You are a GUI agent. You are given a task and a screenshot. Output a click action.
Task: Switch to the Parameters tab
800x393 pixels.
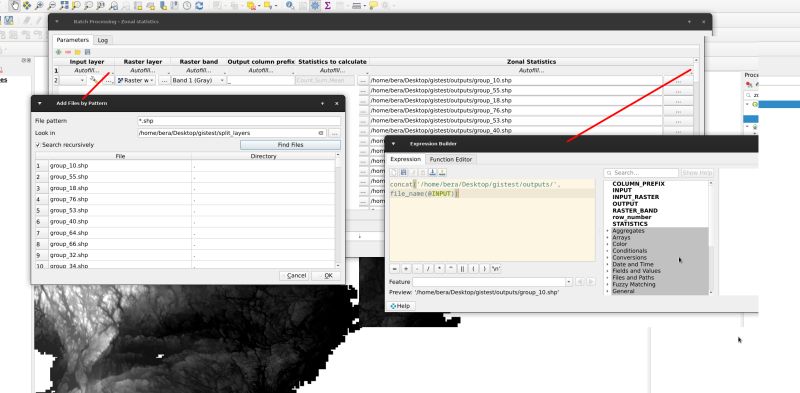[x=72, y=40]
